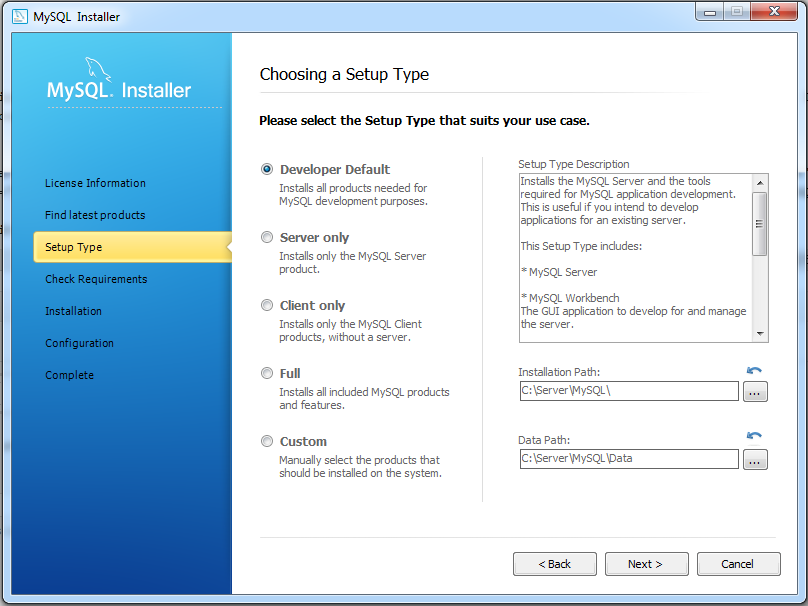Click the 'Data Path:' label
Image resolution: width=808 pixels, height=606 pixels.
pyautogui.click(x=544, y=440)
